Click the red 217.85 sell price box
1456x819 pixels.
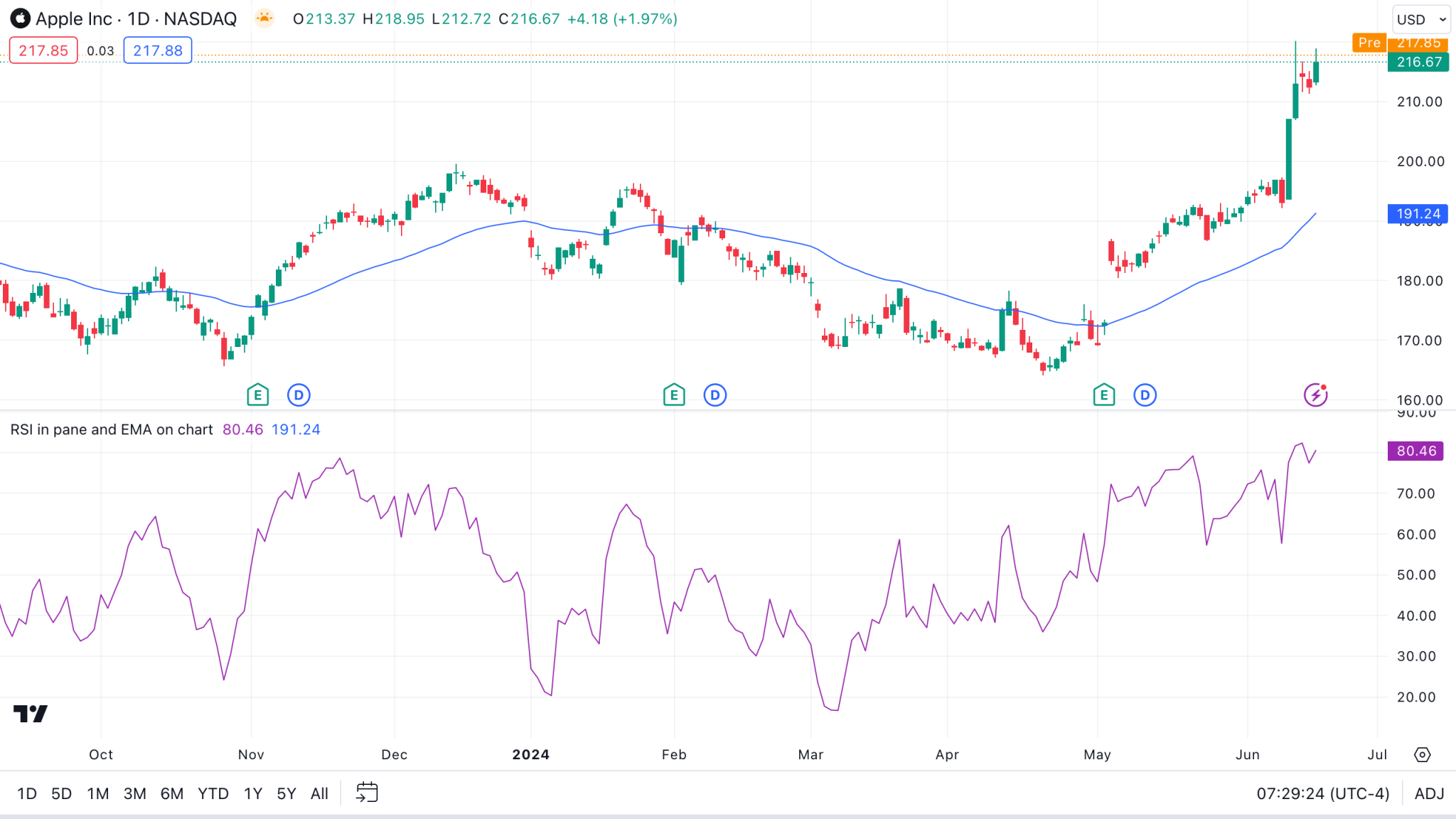click(x=43, y=50)
